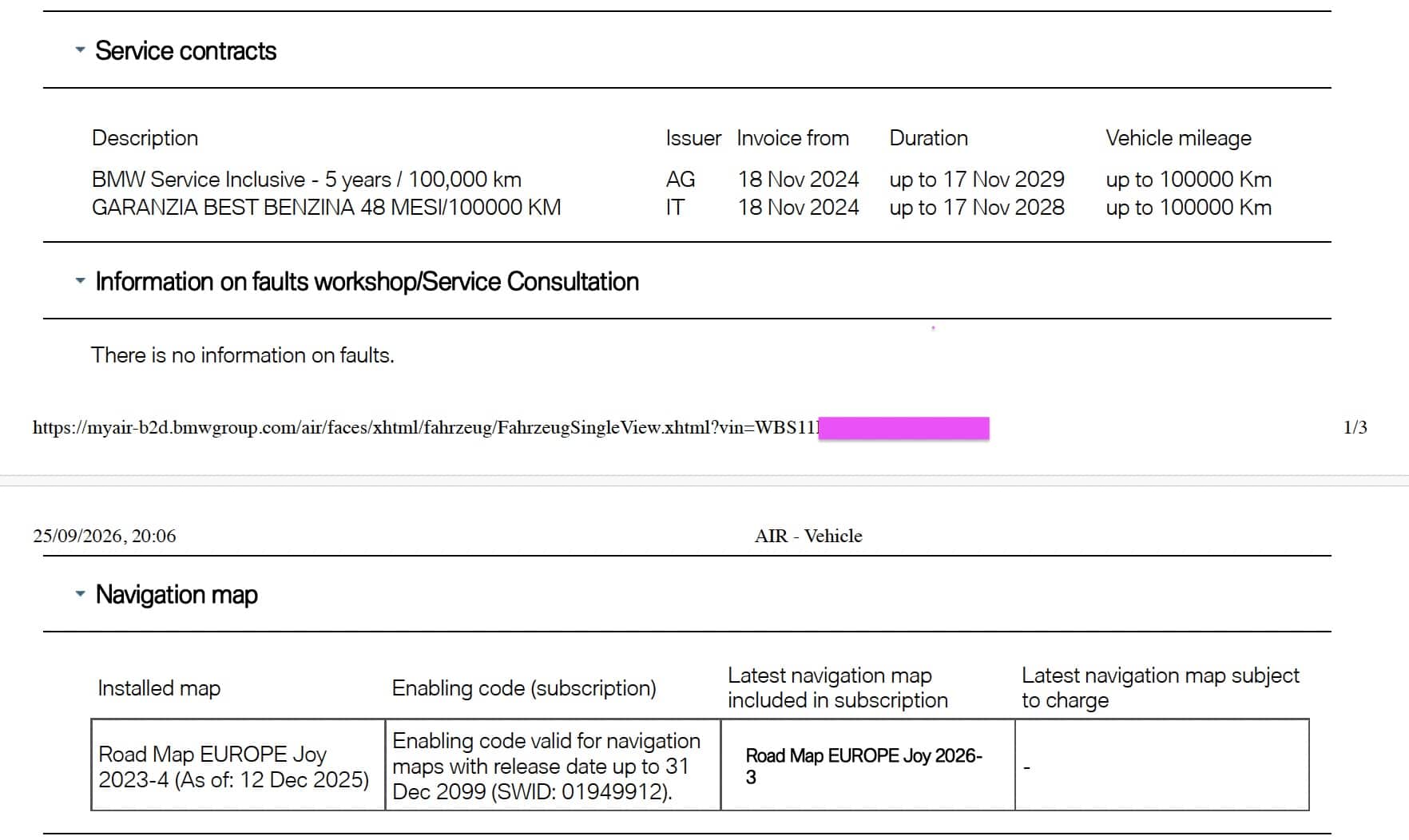Image resolution: width=1409 pixels, height=840 pixels.
Task: Collapse the Information on faults section
Action: [80, 281]
